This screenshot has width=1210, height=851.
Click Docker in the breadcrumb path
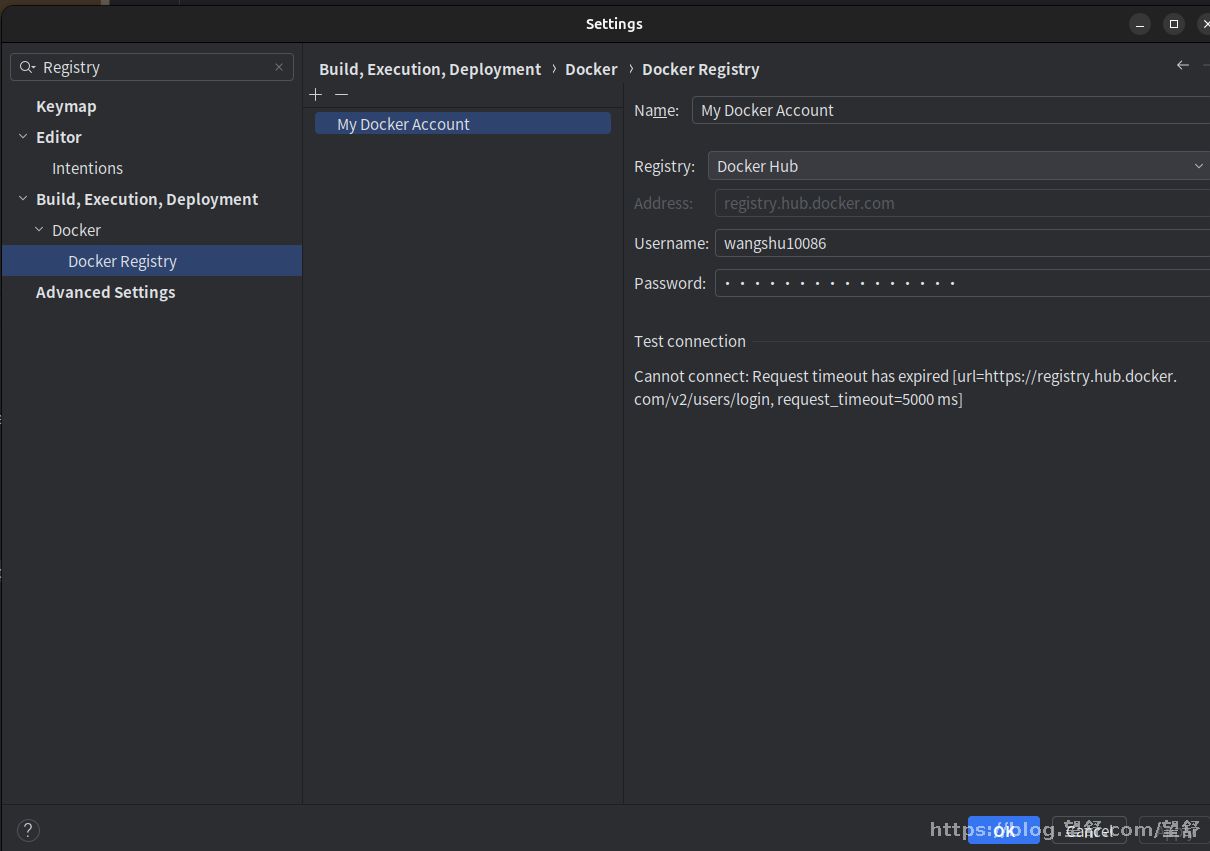(591, 69)
